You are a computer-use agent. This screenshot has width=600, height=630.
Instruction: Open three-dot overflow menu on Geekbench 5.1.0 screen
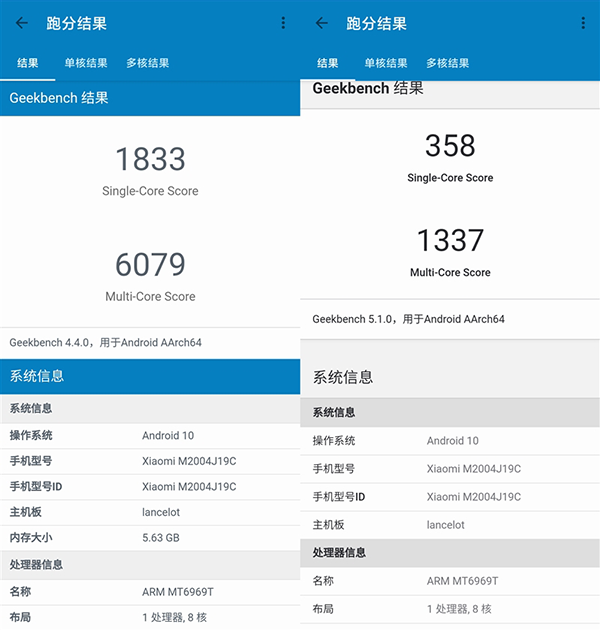[x=583, y=23]
